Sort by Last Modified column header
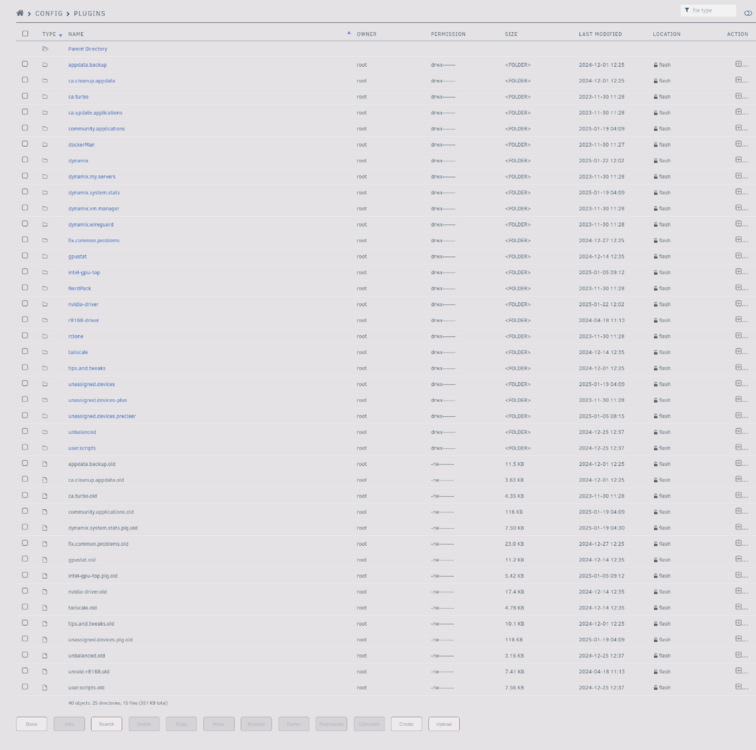756x750 pixels. point(600,34)
